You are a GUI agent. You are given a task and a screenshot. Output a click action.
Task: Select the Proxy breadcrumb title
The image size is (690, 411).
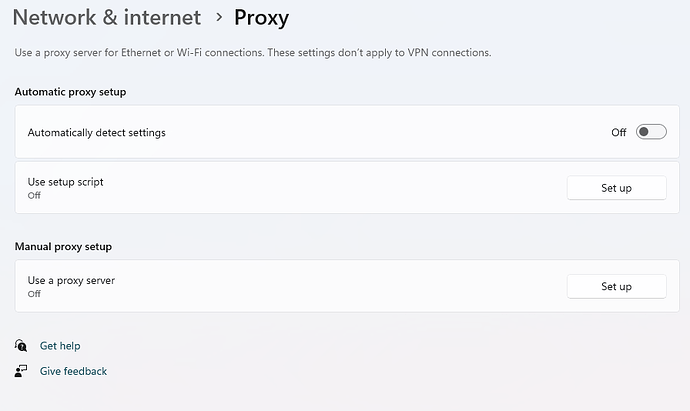261,18
